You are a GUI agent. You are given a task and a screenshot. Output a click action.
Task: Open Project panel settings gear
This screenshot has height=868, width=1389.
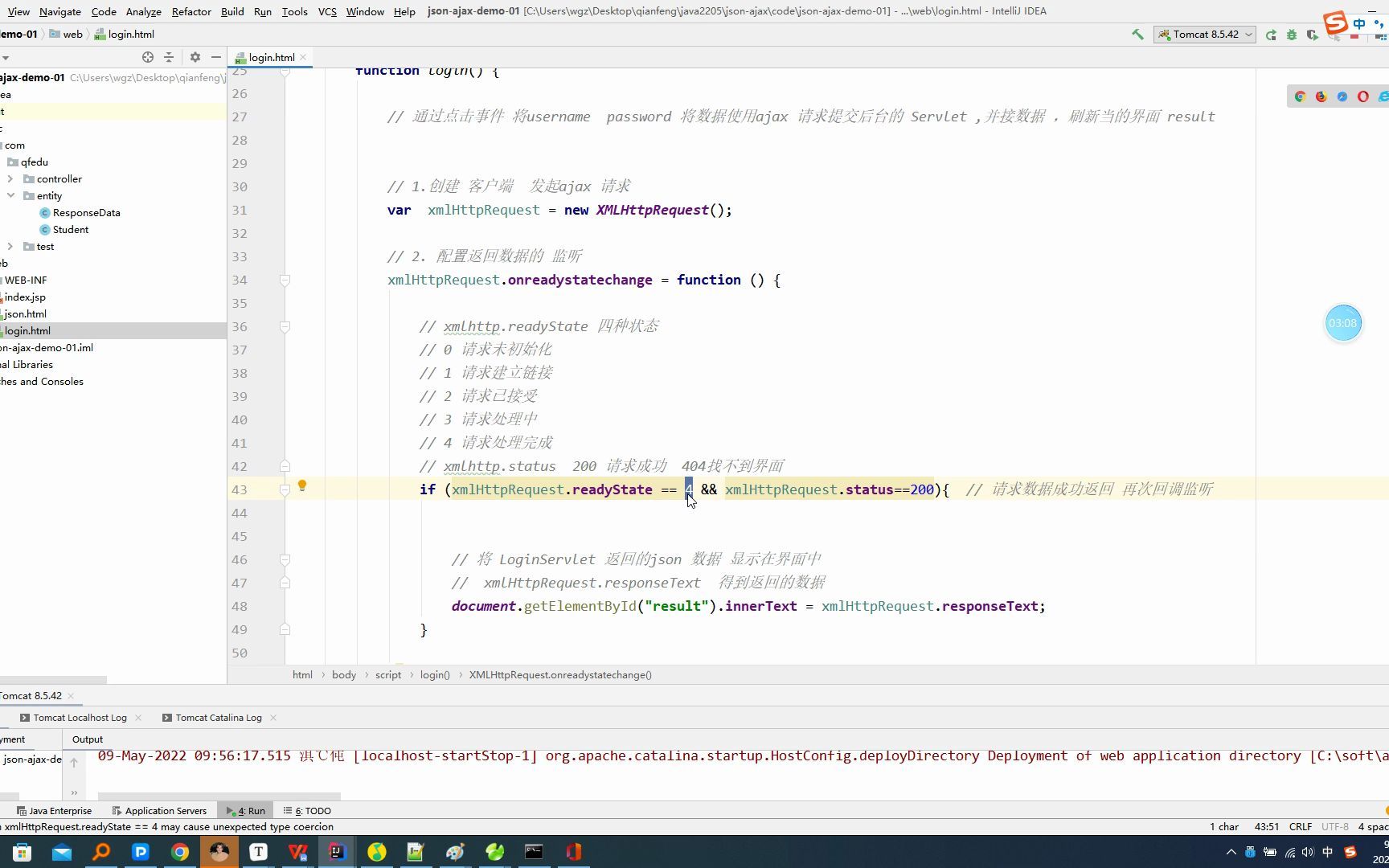pyautogui.click(x=195, y=57)
